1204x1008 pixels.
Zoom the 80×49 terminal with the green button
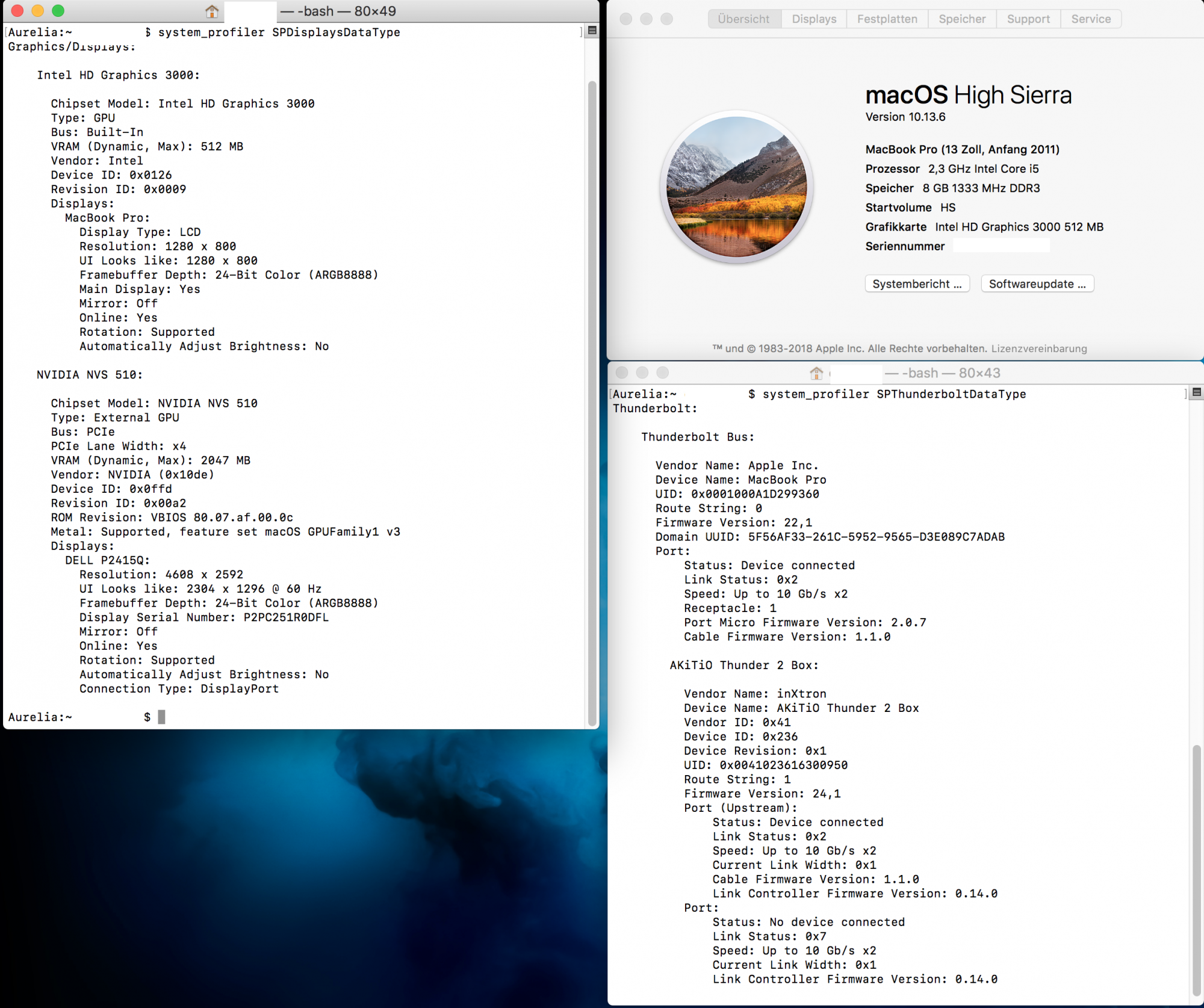pyautogui.click(x=58, y=11)
